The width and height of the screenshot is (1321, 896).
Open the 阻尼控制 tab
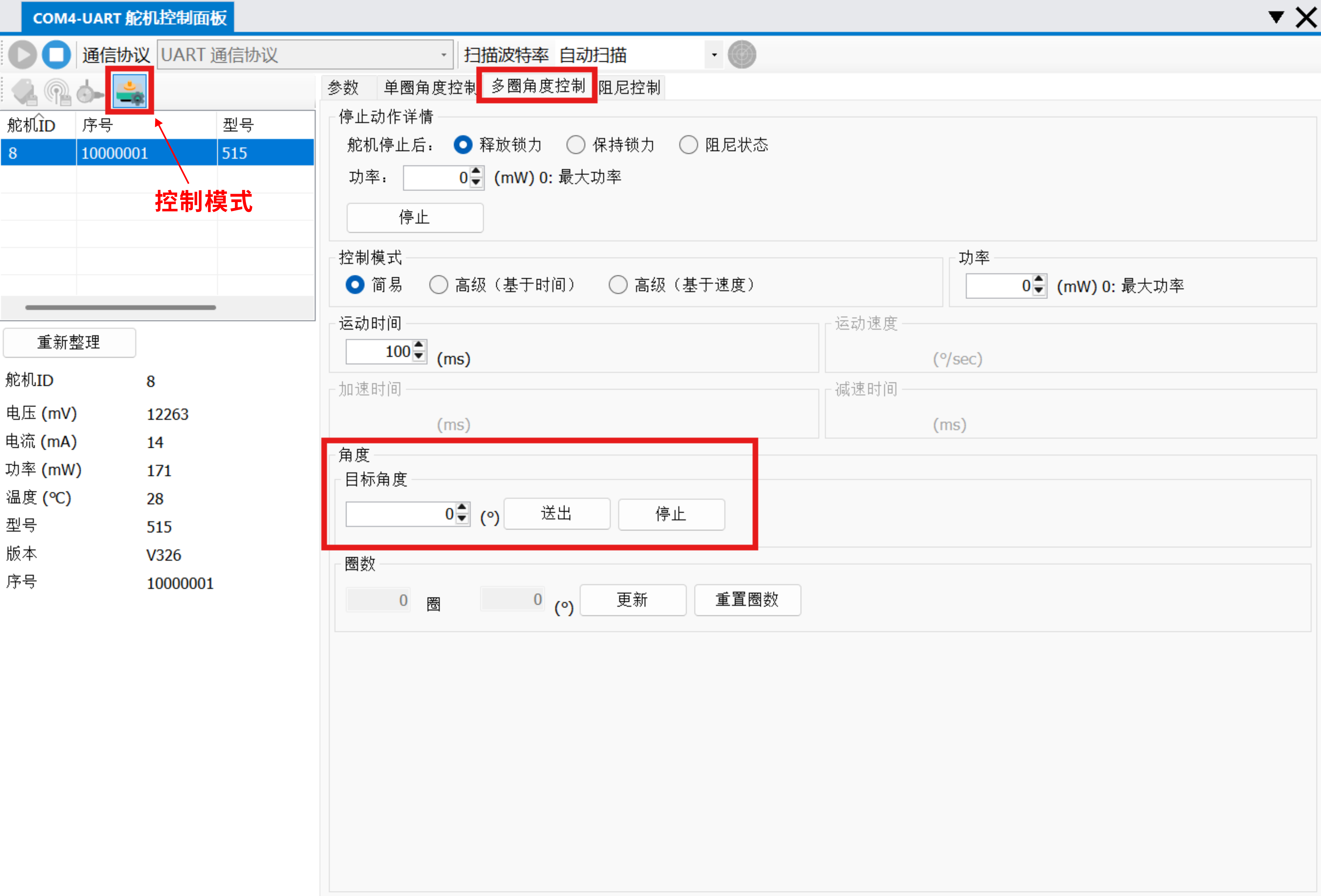click(x=629, y=87)
